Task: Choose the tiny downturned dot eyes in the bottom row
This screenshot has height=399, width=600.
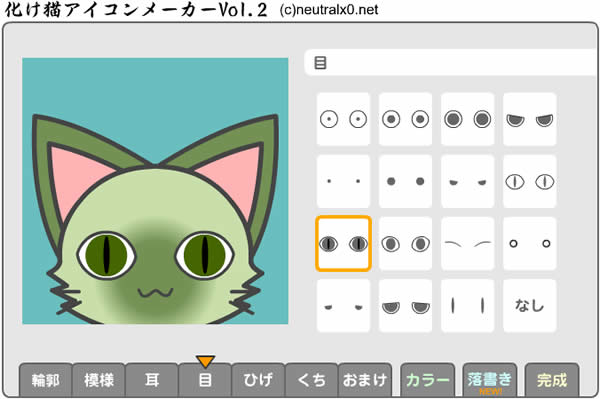Action: [x=343, y=306]
